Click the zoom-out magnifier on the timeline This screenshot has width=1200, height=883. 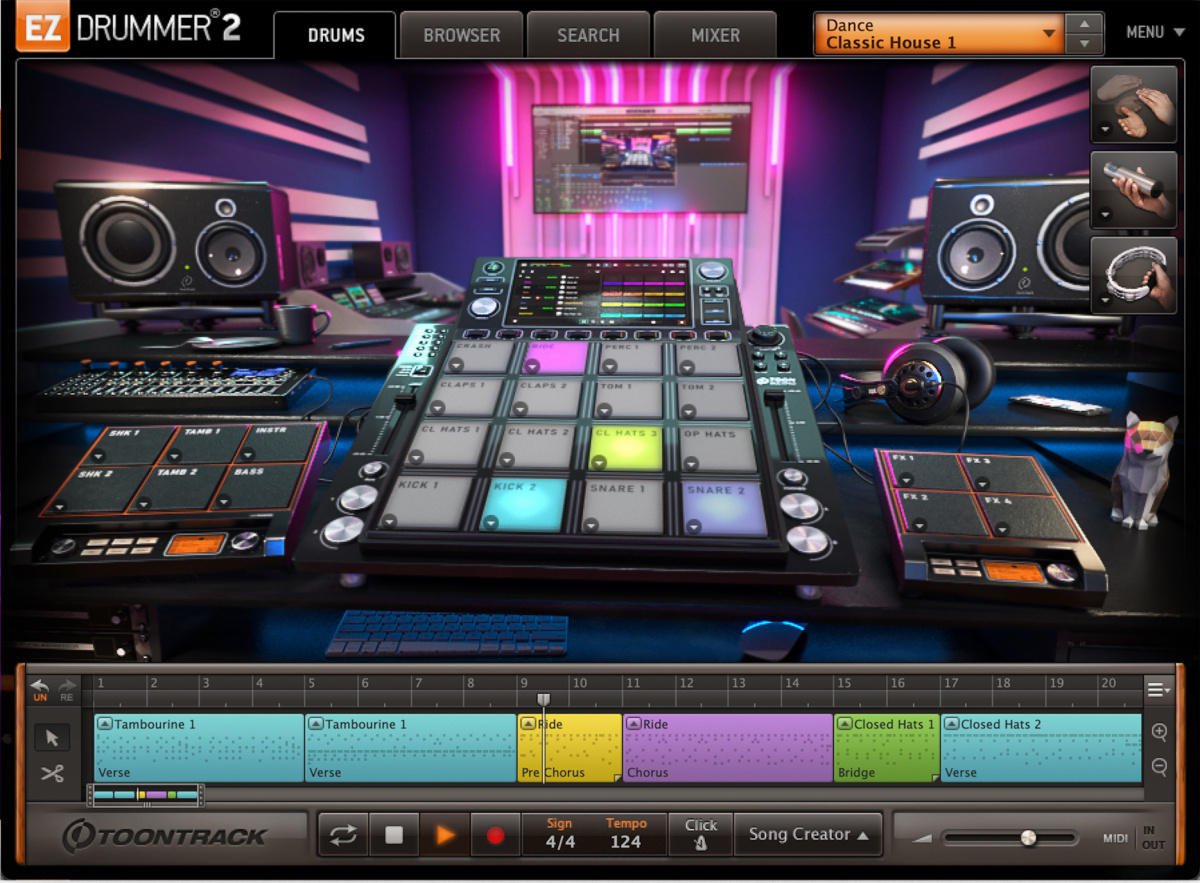tap(1157, 766)
